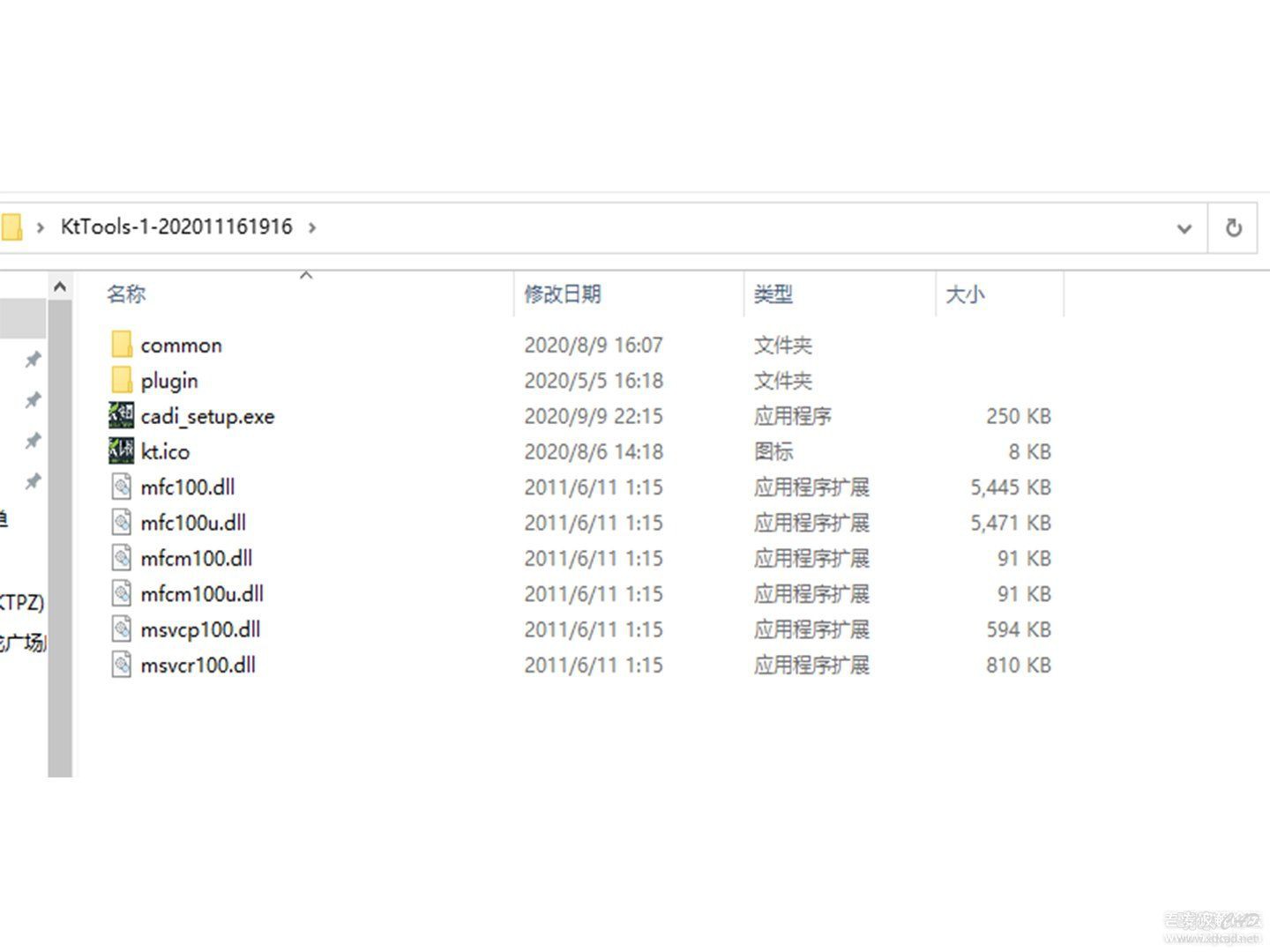Viewport: 1270px width, 952px height.
Task: Click KtTools-1-202011161916 in the address path
Action: pyautogui.click(x=176, y=227)
